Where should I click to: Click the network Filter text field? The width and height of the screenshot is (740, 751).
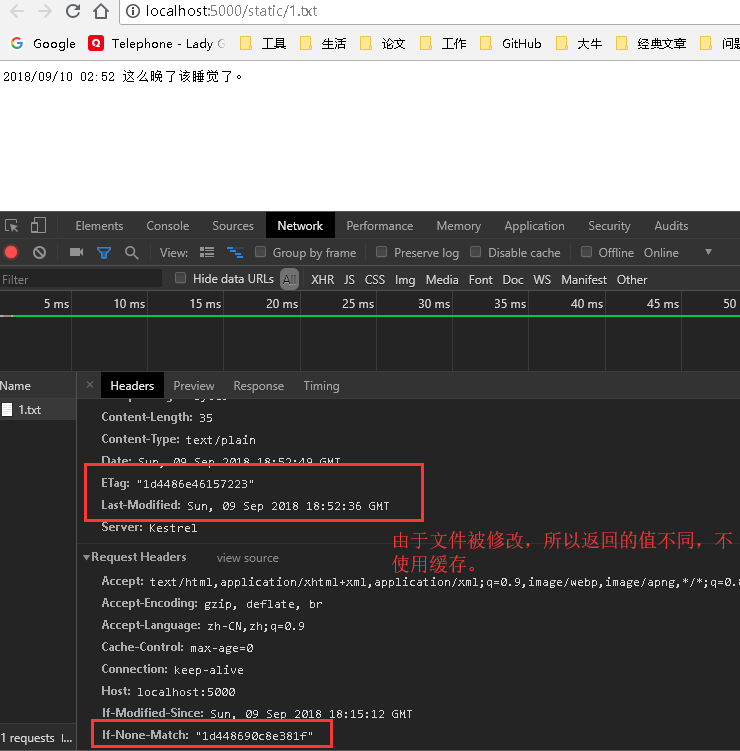[x=80, y=280]
